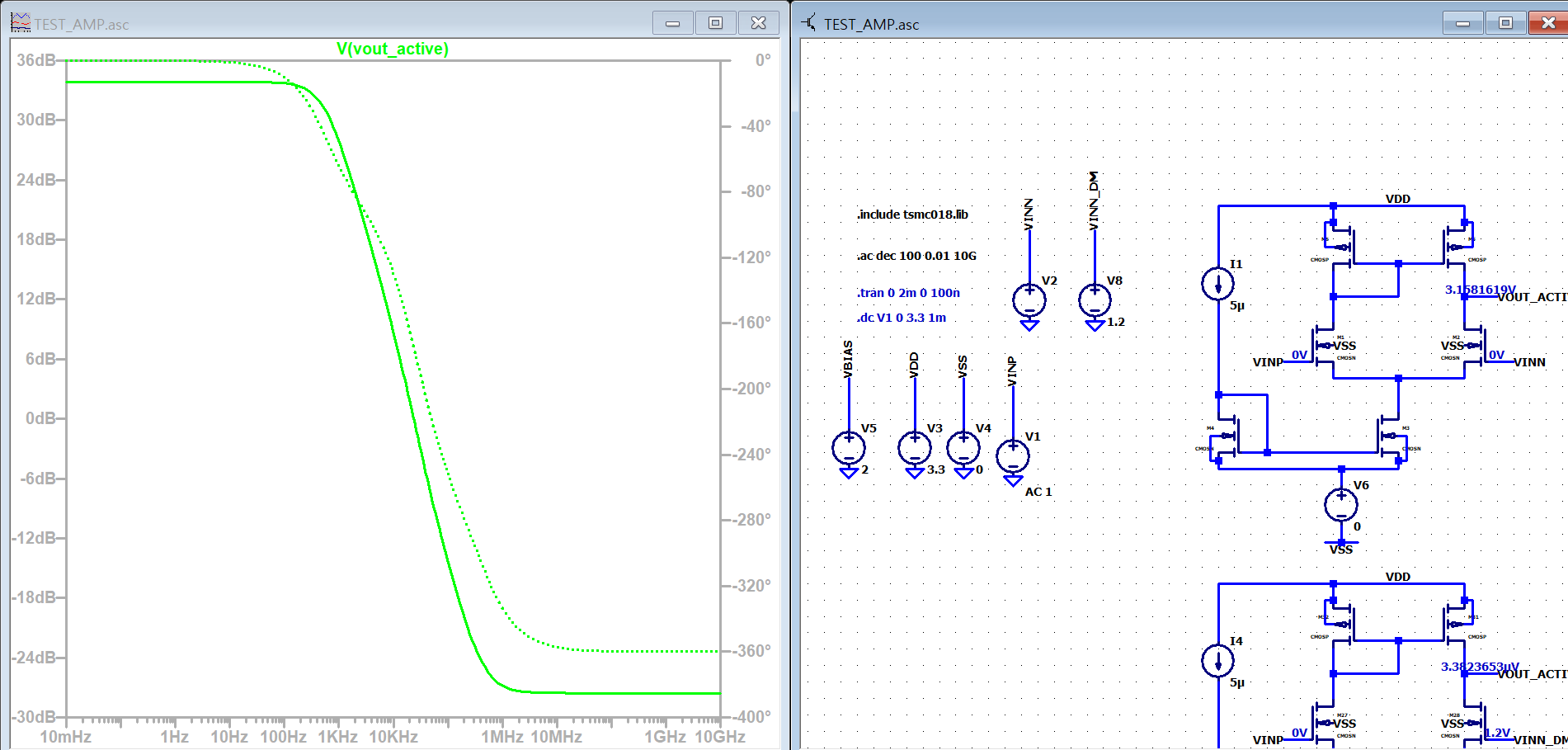Click the 3.3 value of V3
Screen dimensions: 1568x750
(x=936, y=469)
